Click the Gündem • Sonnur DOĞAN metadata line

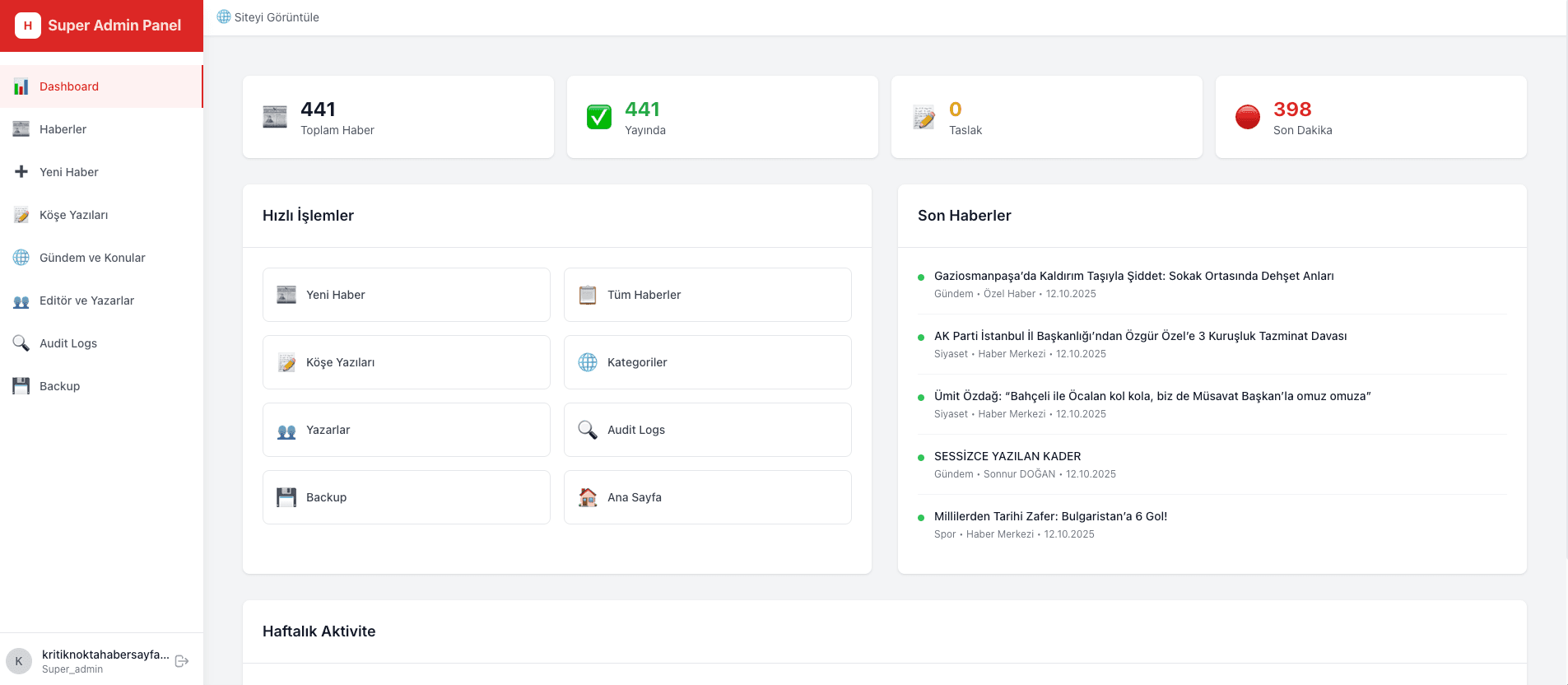click(1025, 474)
